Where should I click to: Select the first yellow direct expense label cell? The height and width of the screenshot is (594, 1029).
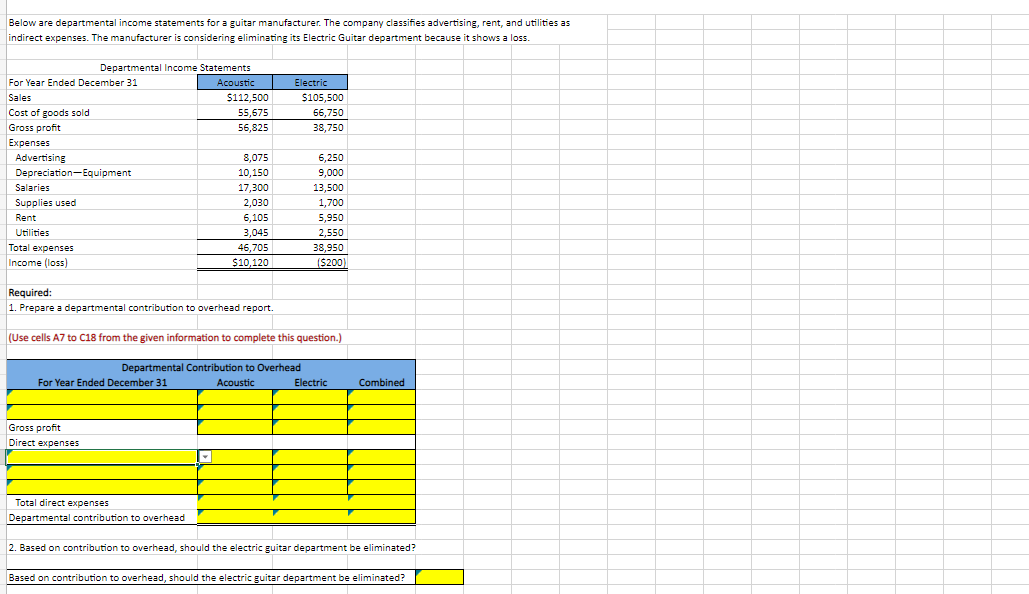(x=102, y=457)
